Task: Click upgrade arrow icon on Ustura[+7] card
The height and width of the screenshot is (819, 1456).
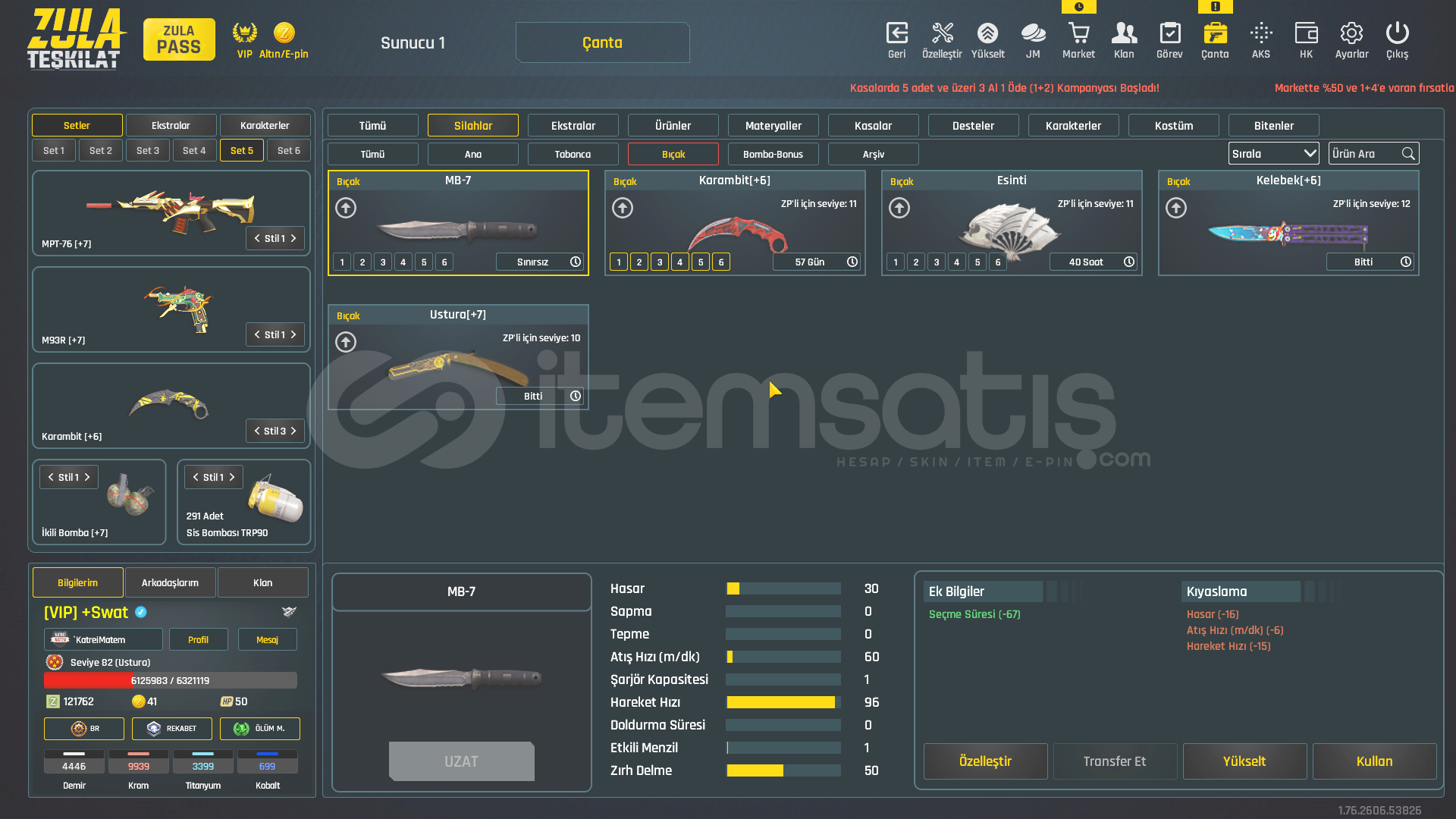Action: click(346, 342)
